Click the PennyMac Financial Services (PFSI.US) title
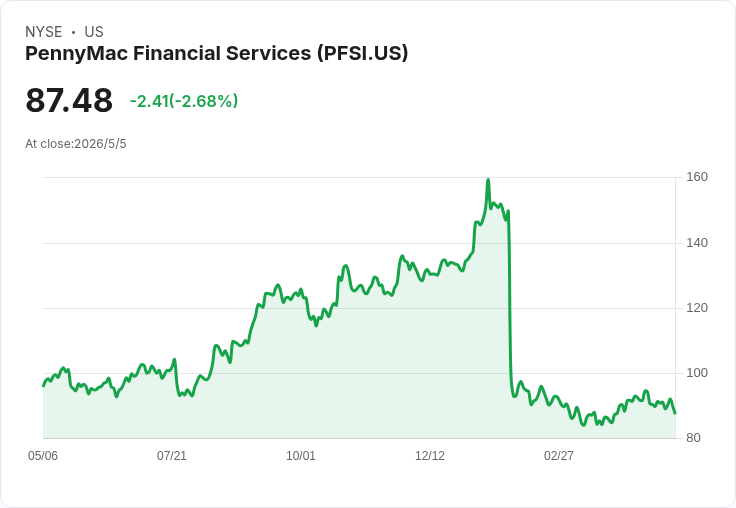Viewport: 736px width, 508px height. click(216, 54)
